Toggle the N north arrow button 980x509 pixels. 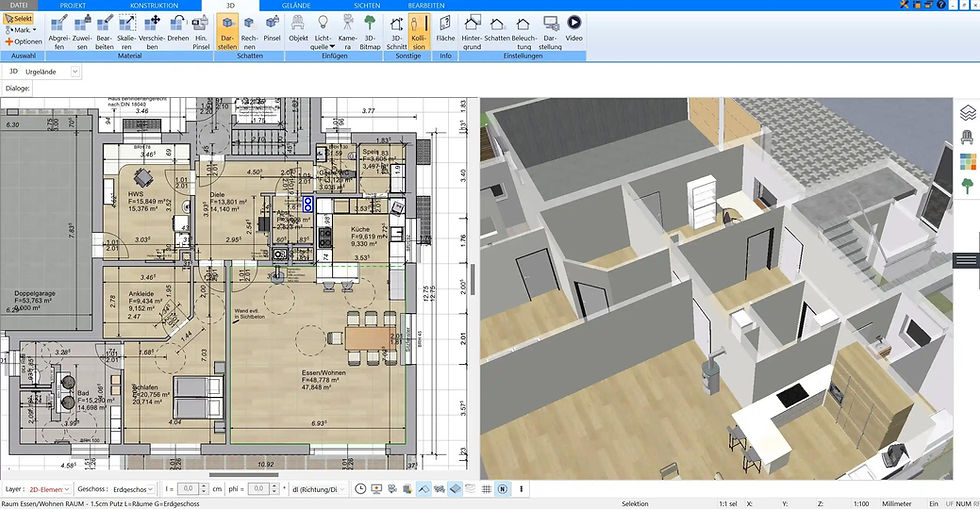pyautogui.click(x=502, y=489)
